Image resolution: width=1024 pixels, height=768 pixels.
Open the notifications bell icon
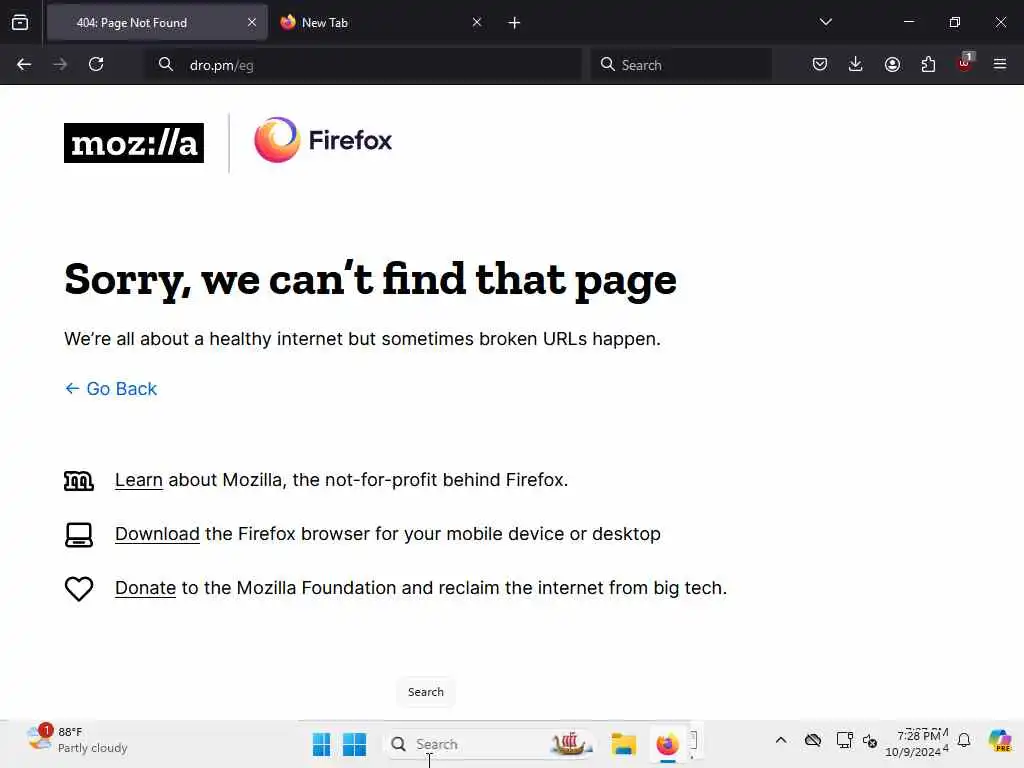(964, 741)
